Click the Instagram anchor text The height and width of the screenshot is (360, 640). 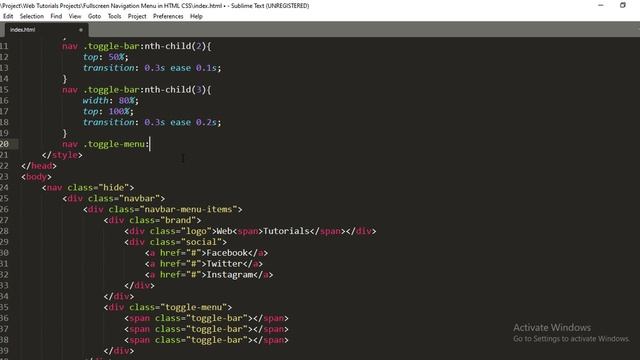230,275
